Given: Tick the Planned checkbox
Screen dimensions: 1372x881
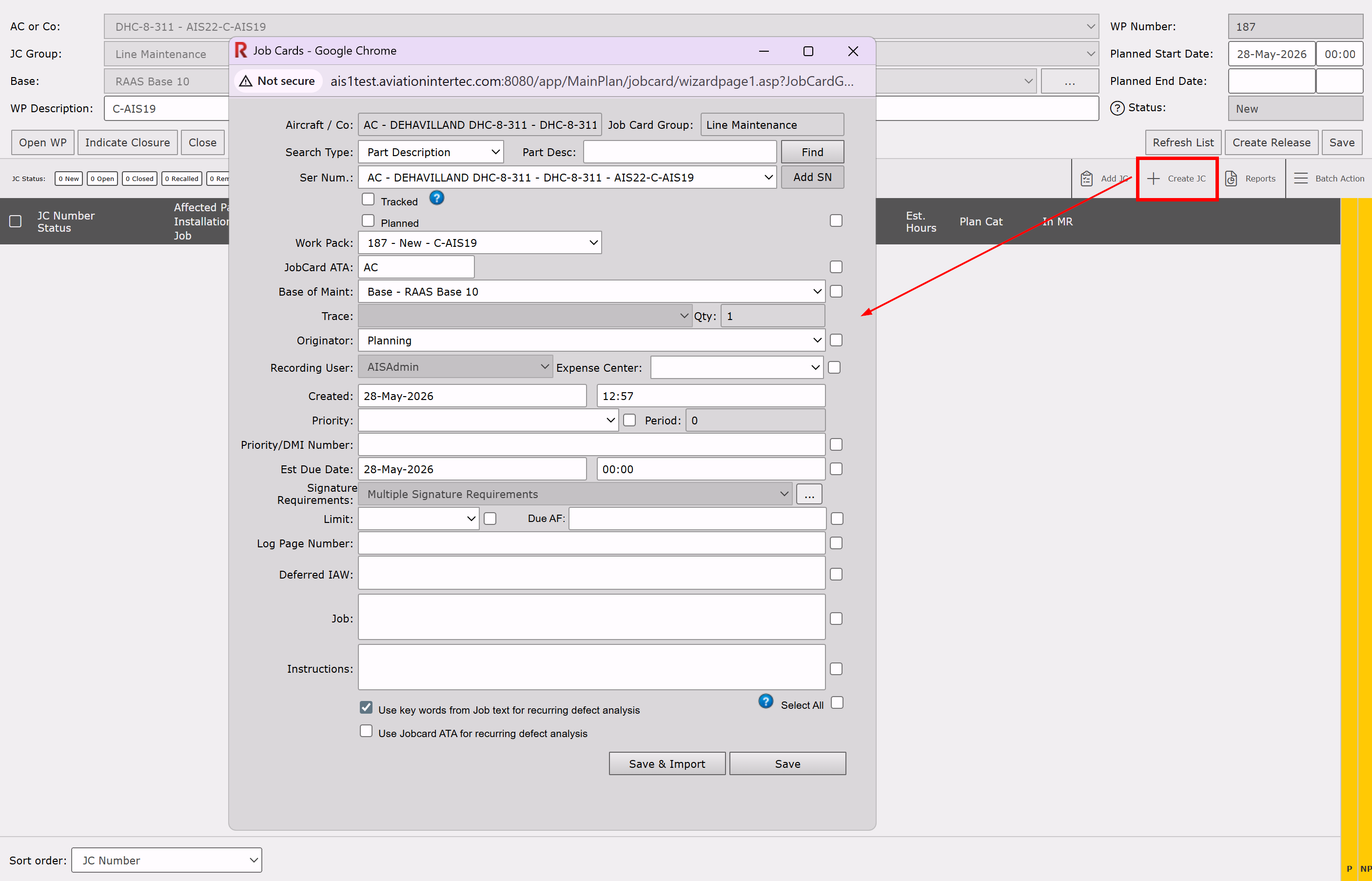Looking at the screenshot, I should (x=368, y=221).
